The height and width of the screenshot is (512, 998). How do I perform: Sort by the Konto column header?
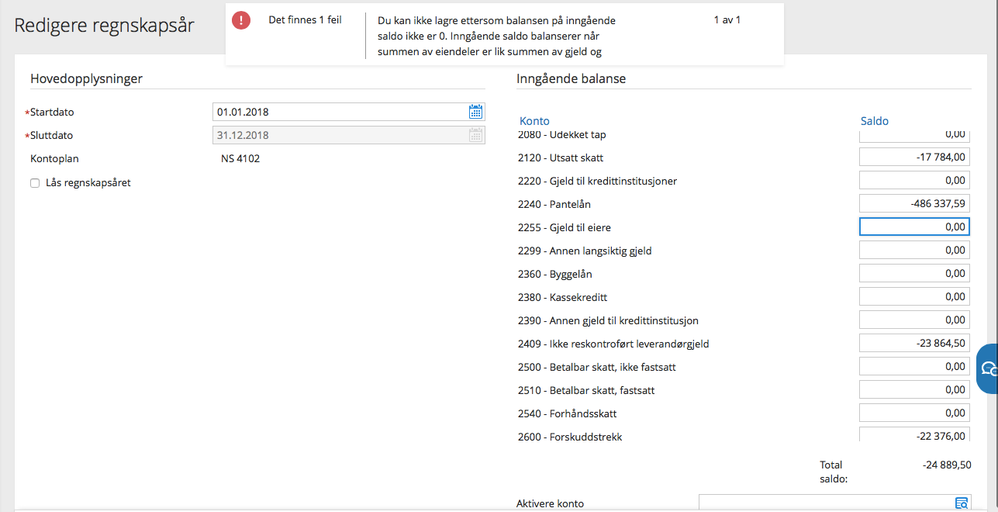(x=534, y=121)
